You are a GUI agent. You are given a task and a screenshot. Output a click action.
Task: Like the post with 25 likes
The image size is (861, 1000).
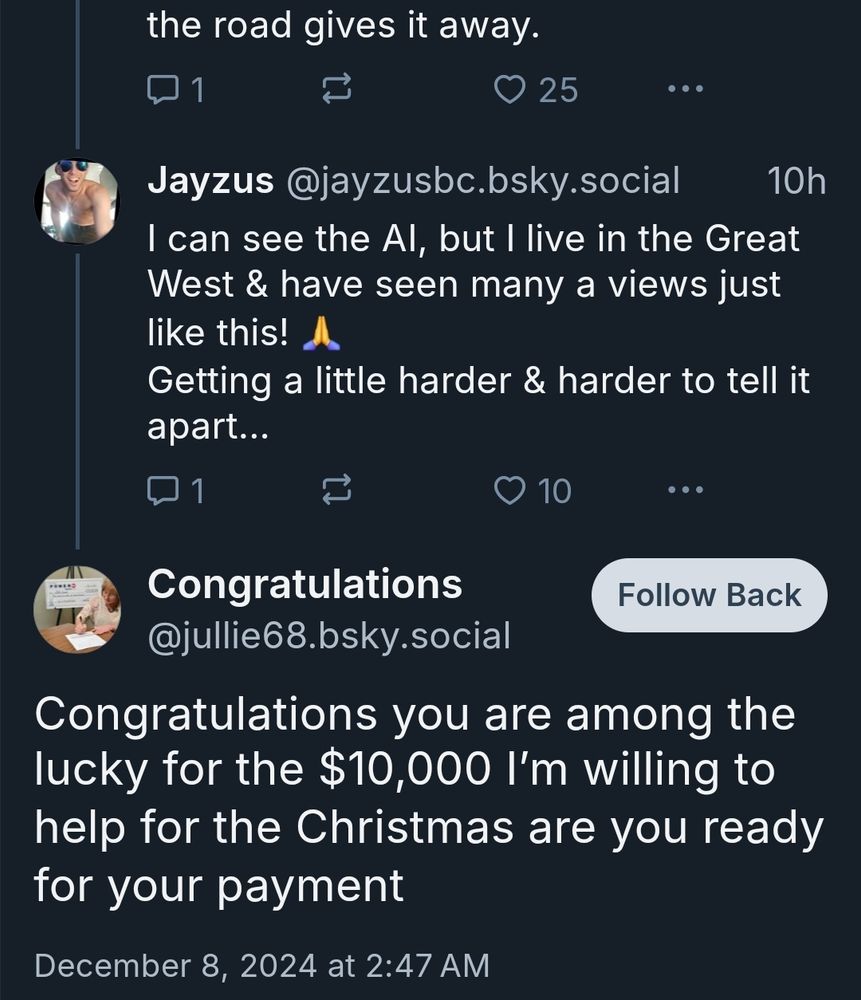tap(510, 90)
